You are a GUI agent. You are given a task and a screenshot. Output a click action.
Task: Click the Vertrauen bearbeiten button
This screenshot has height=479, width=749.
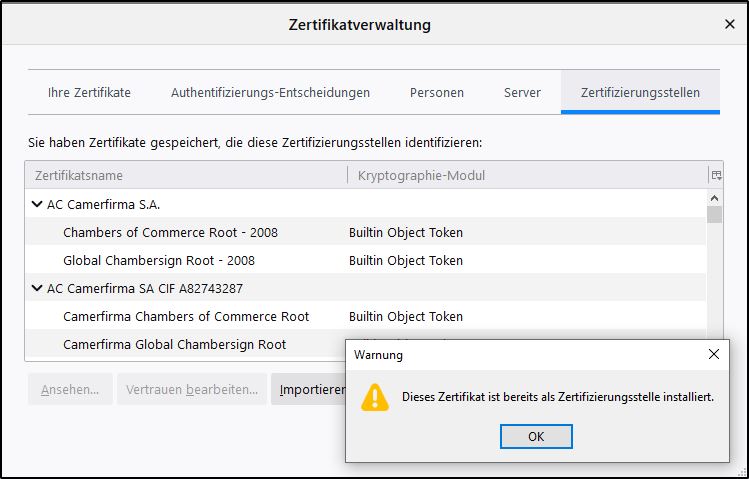192,389
